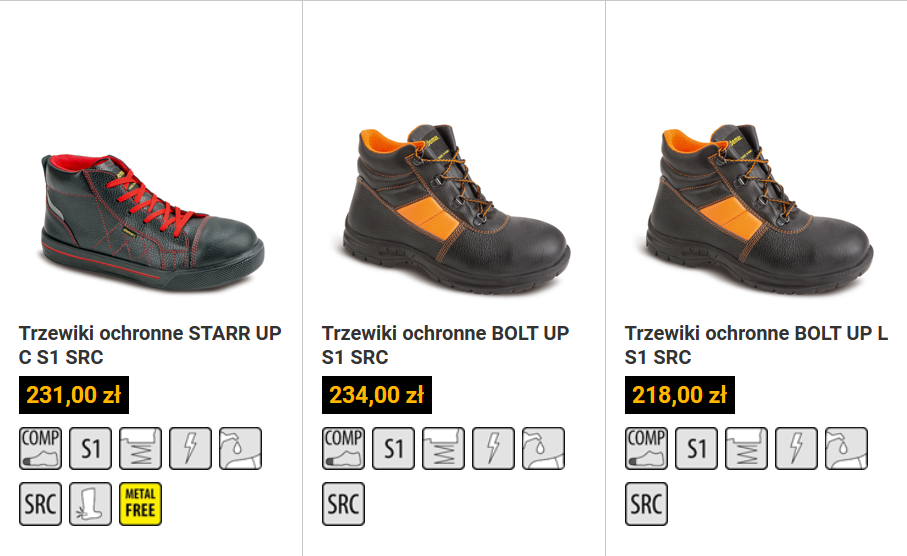Open the Trzewiki ochronne BOLT UP S1 SRC link

coord(445,345)
